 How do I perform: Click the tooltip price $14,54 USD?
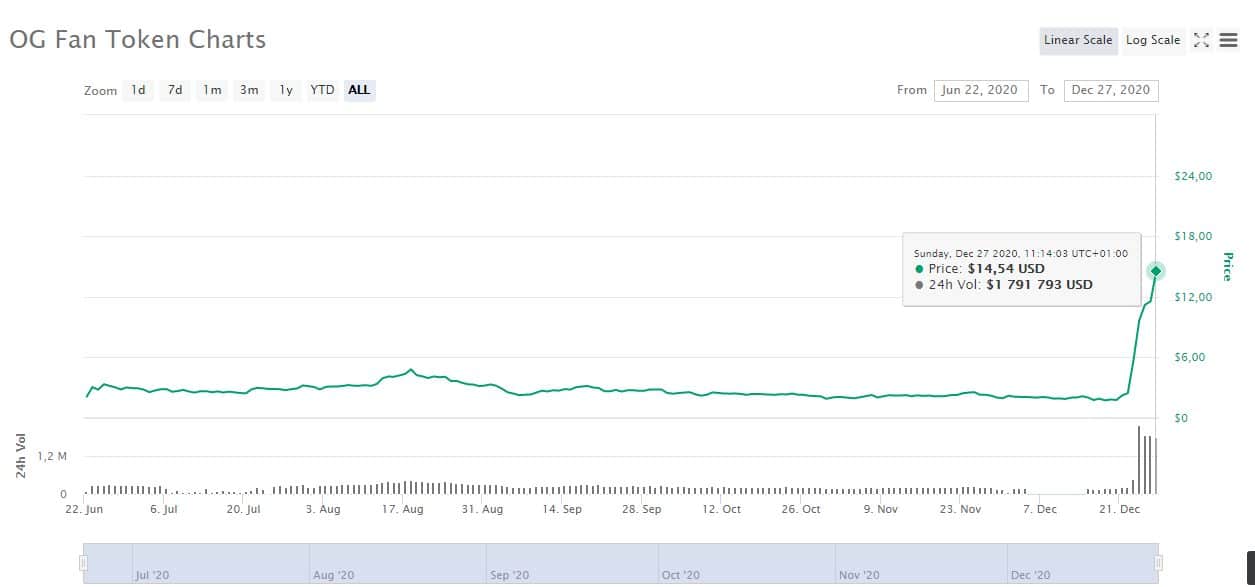pyautogui.click(x=1006, y=269)
